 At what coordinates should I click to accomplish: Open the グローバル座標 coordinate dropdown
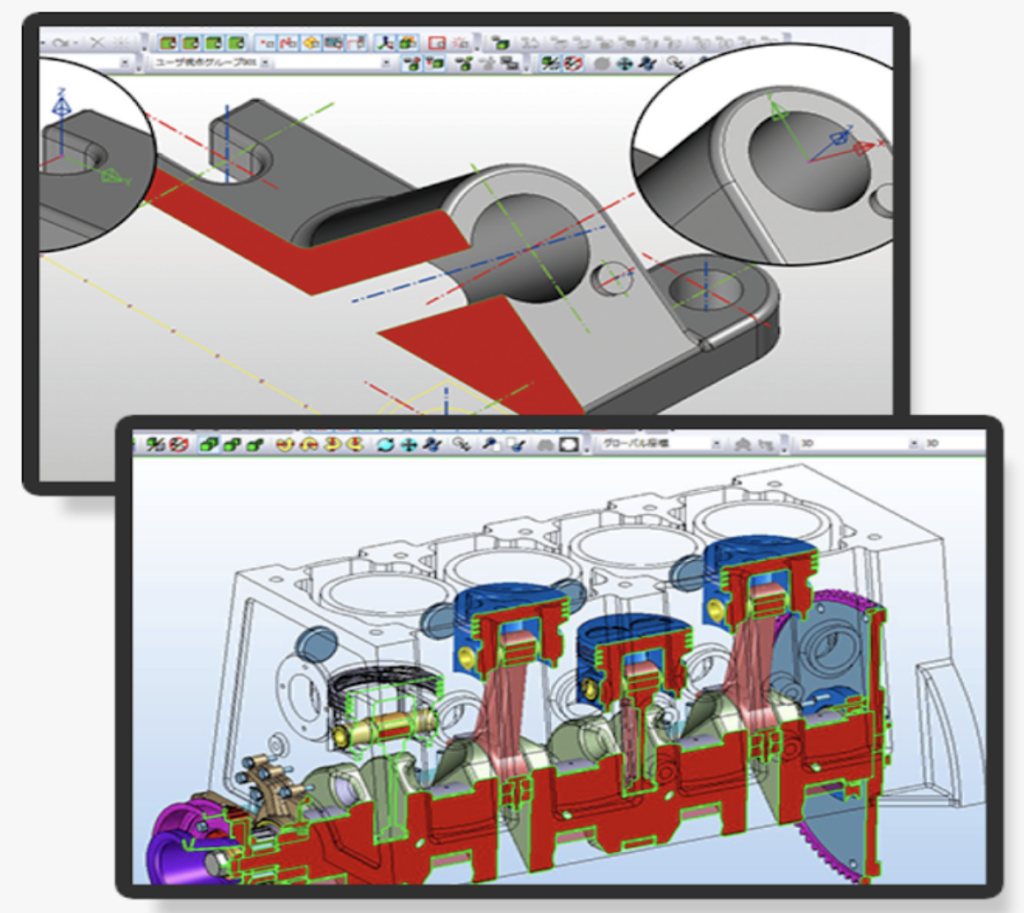click(x=715, y=443)
